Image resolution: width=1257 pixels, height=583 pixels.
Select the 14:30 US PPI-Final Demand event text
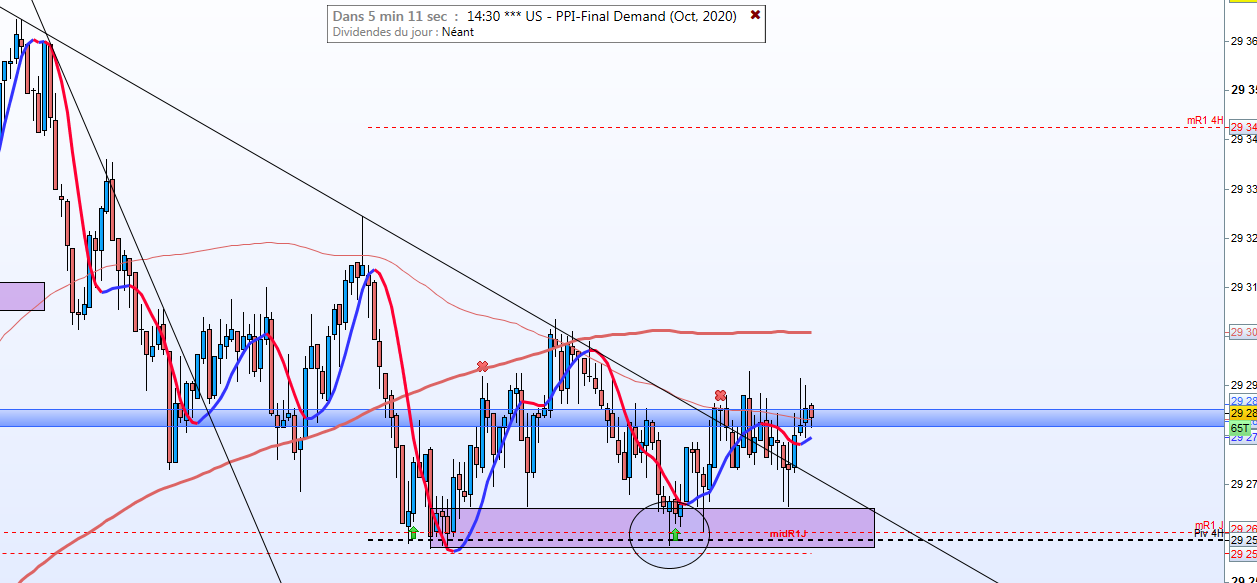point(601,16)
